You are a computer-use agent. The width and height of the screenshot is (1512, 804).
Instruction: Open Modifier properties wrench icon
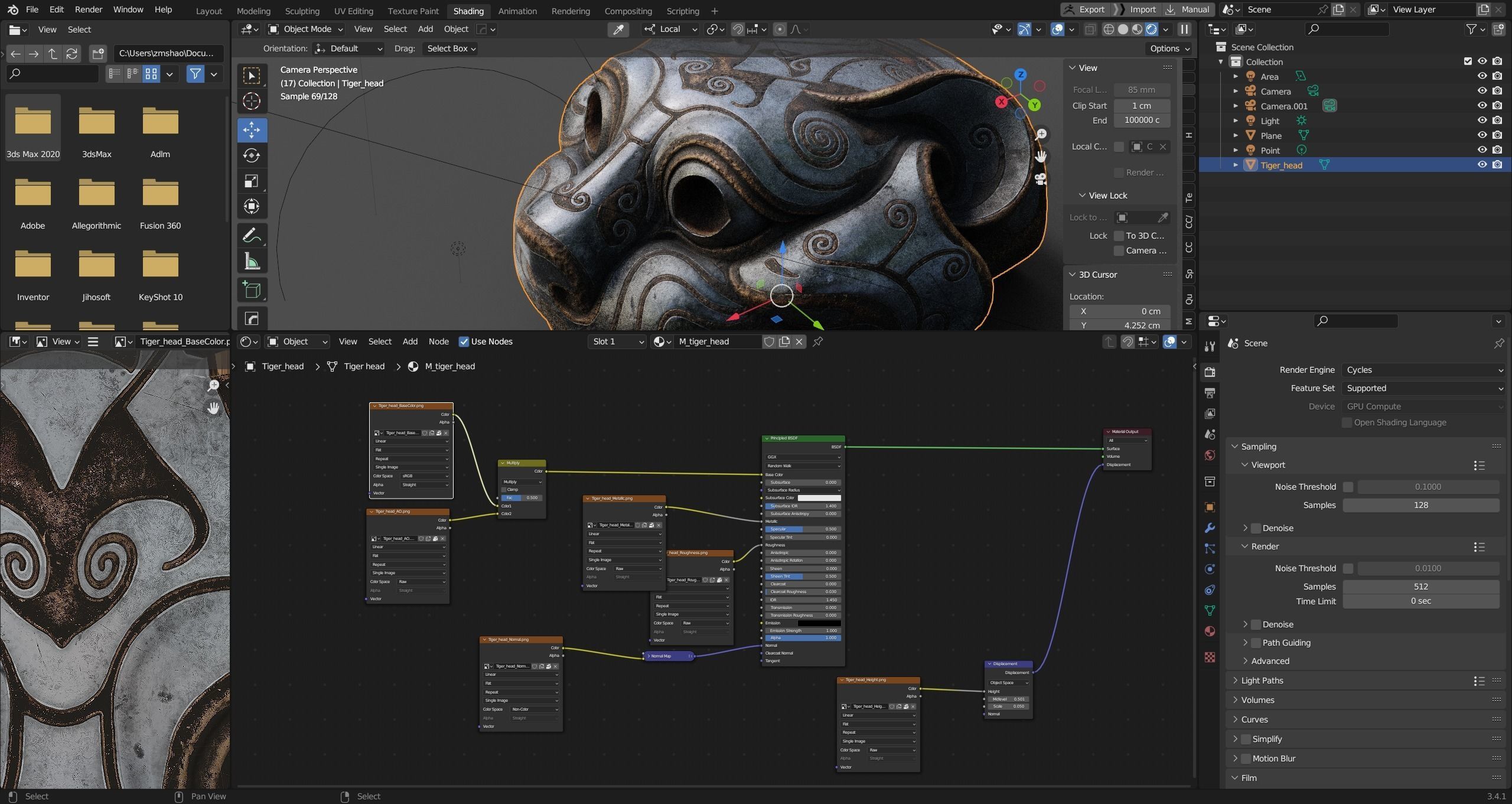coord(1210,528)
